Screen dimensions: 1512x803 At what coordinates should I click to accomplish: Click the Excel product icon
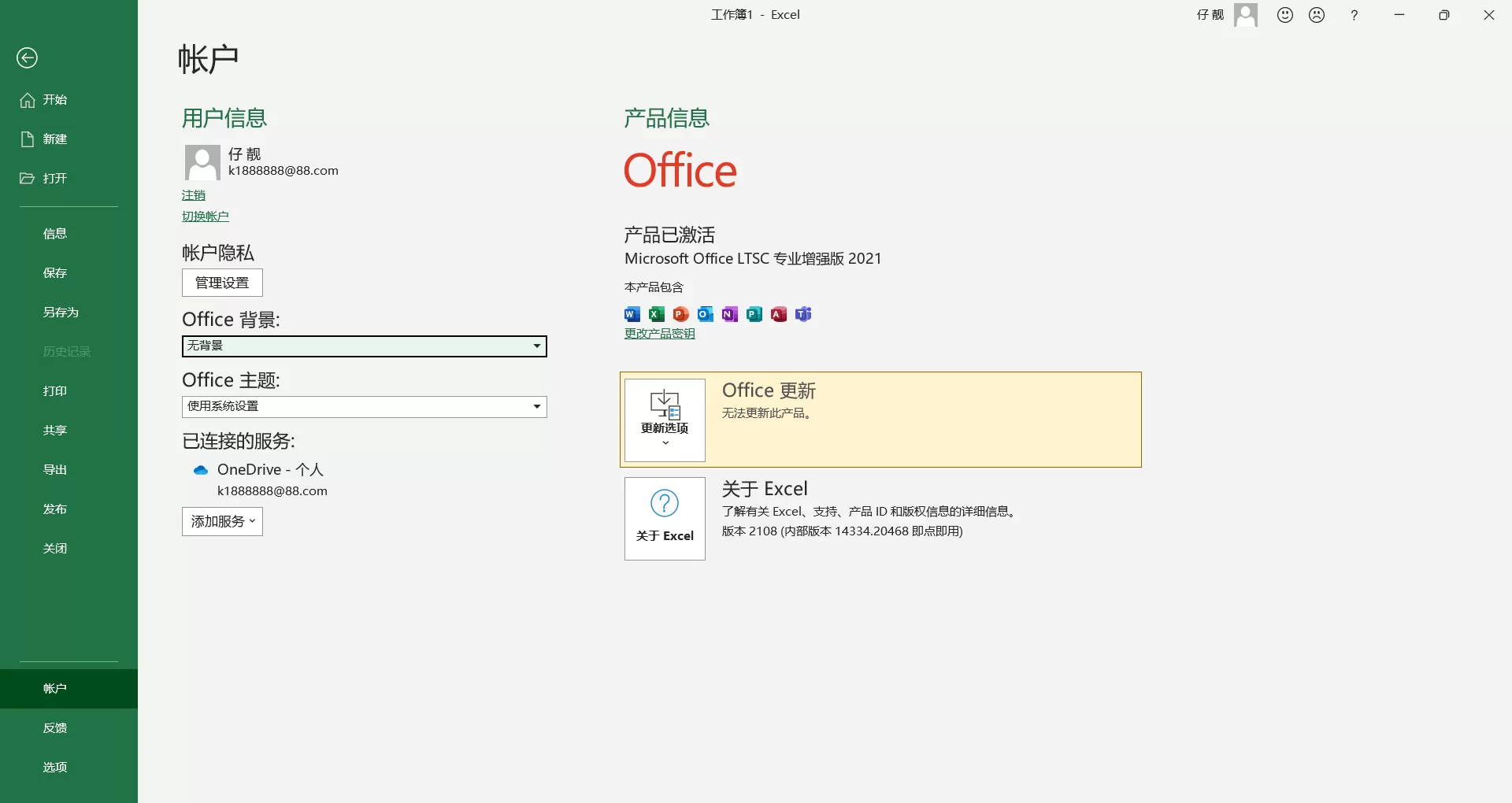click(x=656, y=314)
